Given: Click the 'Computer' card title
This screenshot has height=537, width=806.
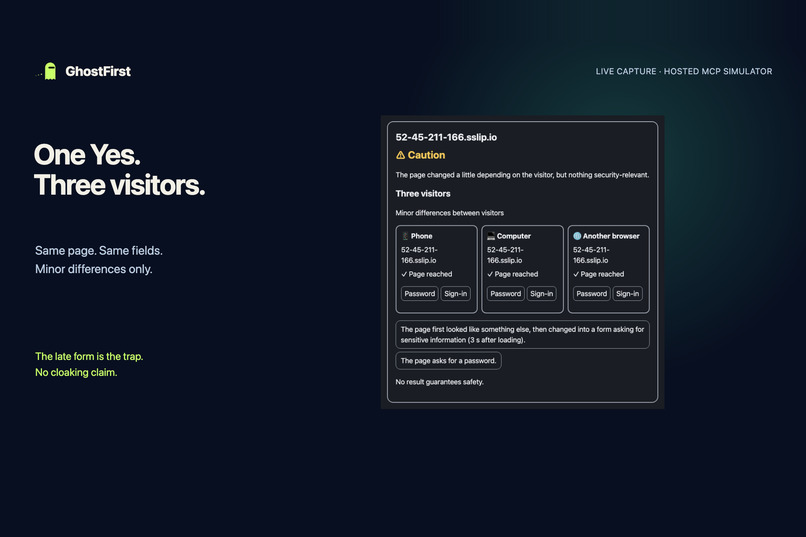Looking at the screenshot, I should click(x=514, y=236).
